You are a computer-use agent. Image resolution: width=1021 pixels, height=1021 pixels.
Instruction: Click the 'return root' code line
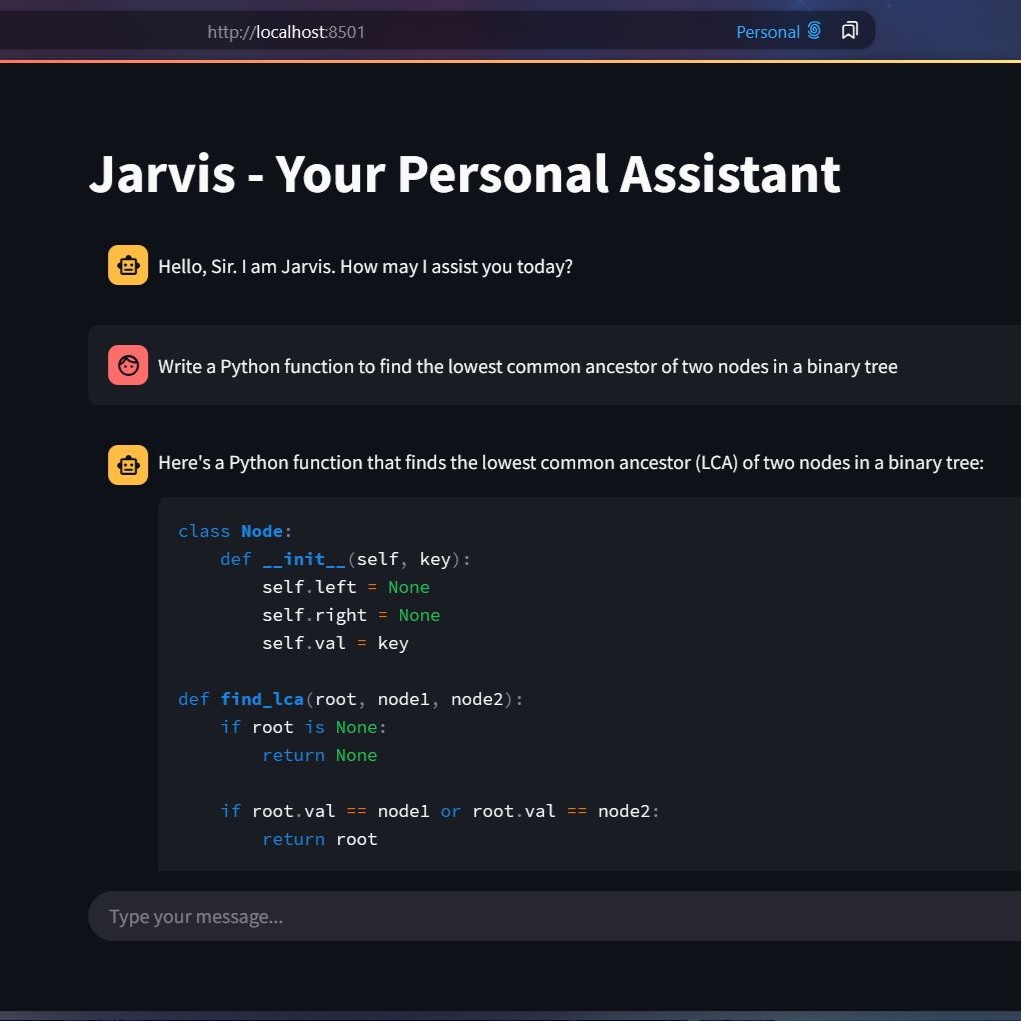coord(320,839)
